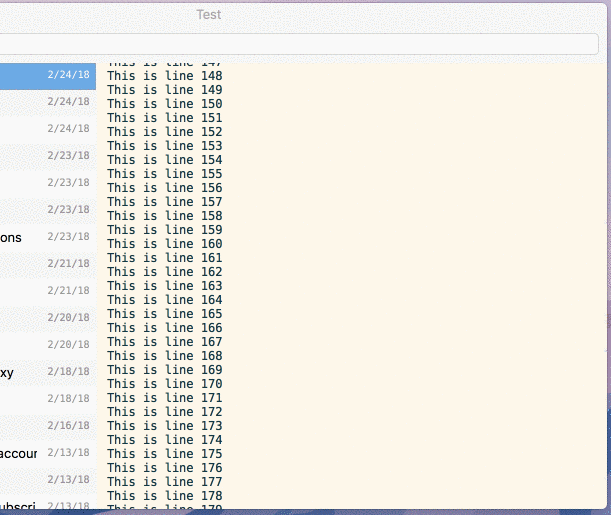The image size is (611, 515).
Task: Click on "This is line 166"
Action: [x=165, y=328]
